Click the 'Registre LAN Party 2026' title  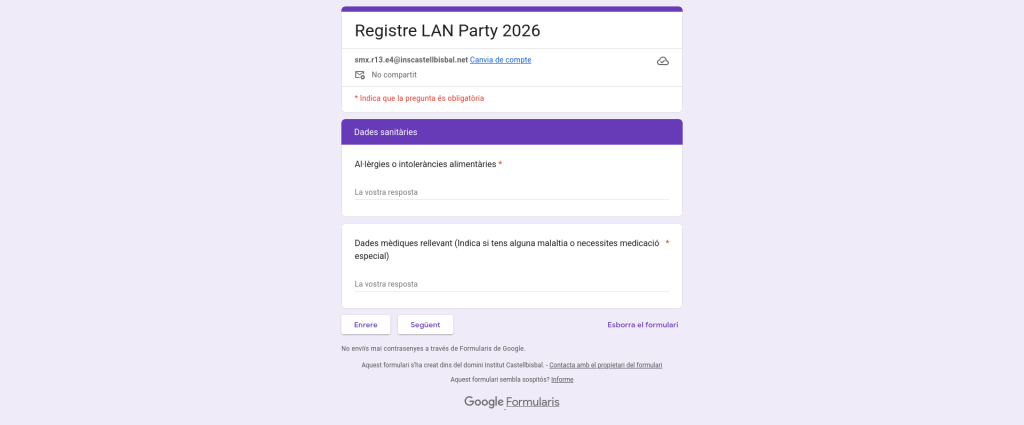[x=447, y=31]
